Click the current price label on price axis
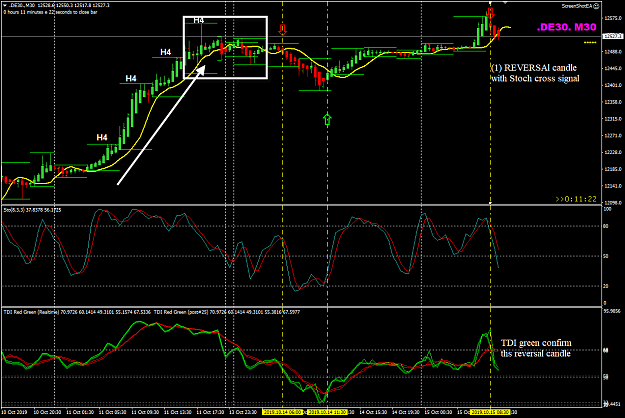 pos(613,36)
